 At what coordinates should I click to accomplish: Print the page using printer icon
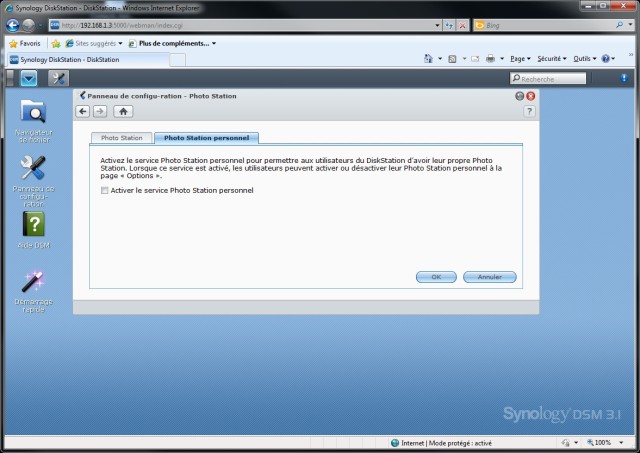(491, 59)
